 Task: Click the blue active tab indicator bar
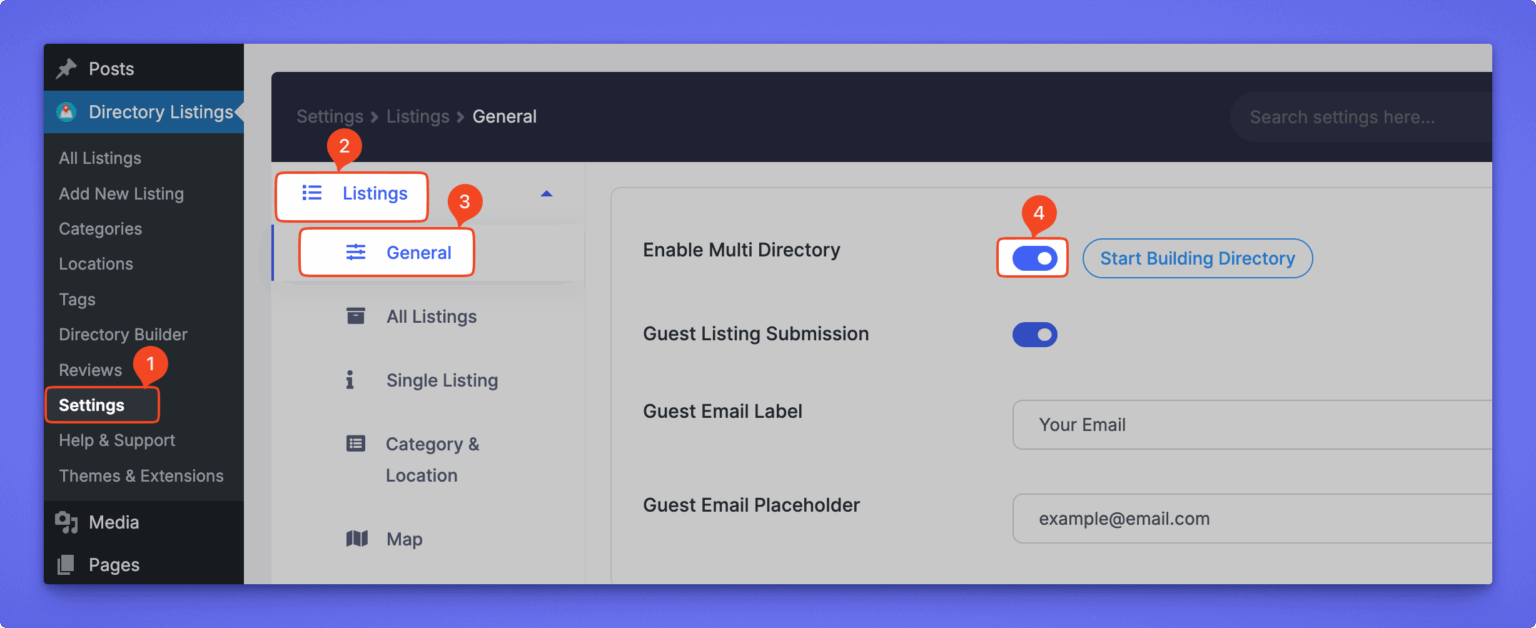pos(274,252)
